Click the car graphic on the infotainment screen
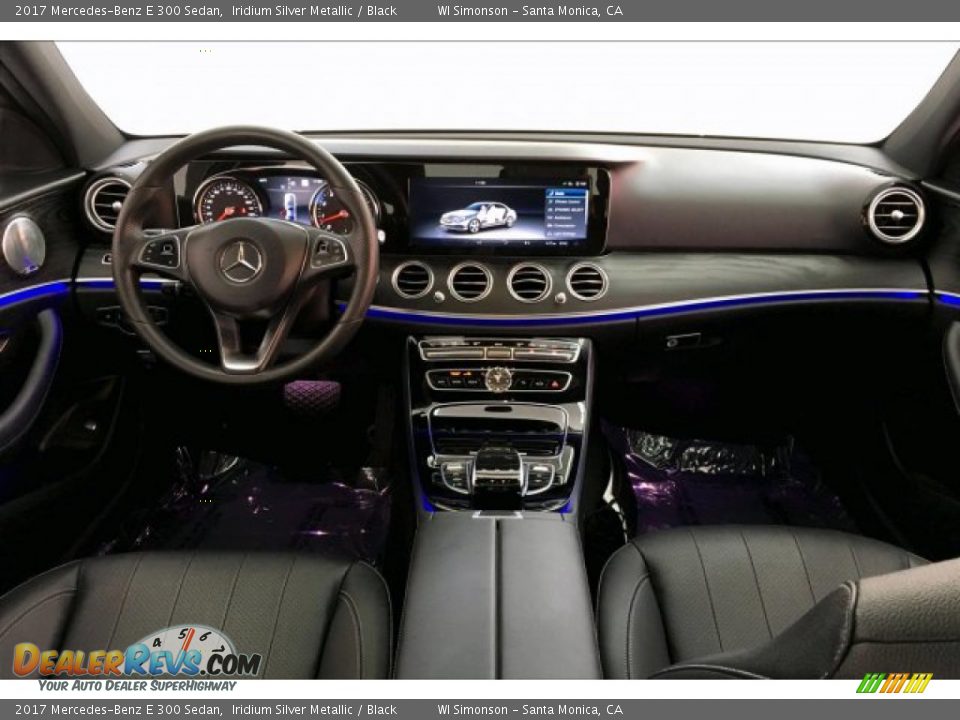The width and height of the screenshot is (960, 720). tap(475, 218)
